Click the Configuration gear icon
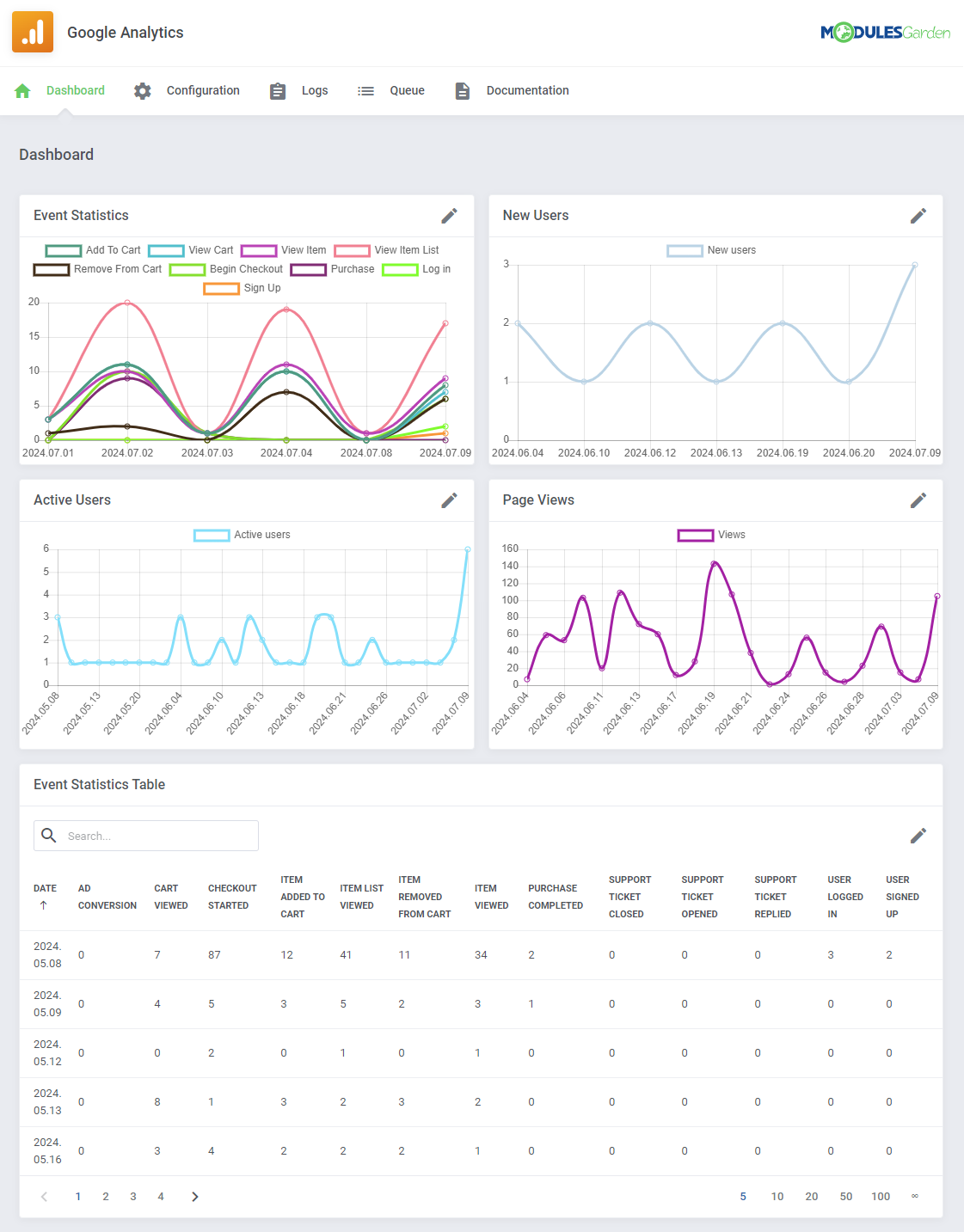Viewport: 964px width, 1232px height. tap(143, 90)
